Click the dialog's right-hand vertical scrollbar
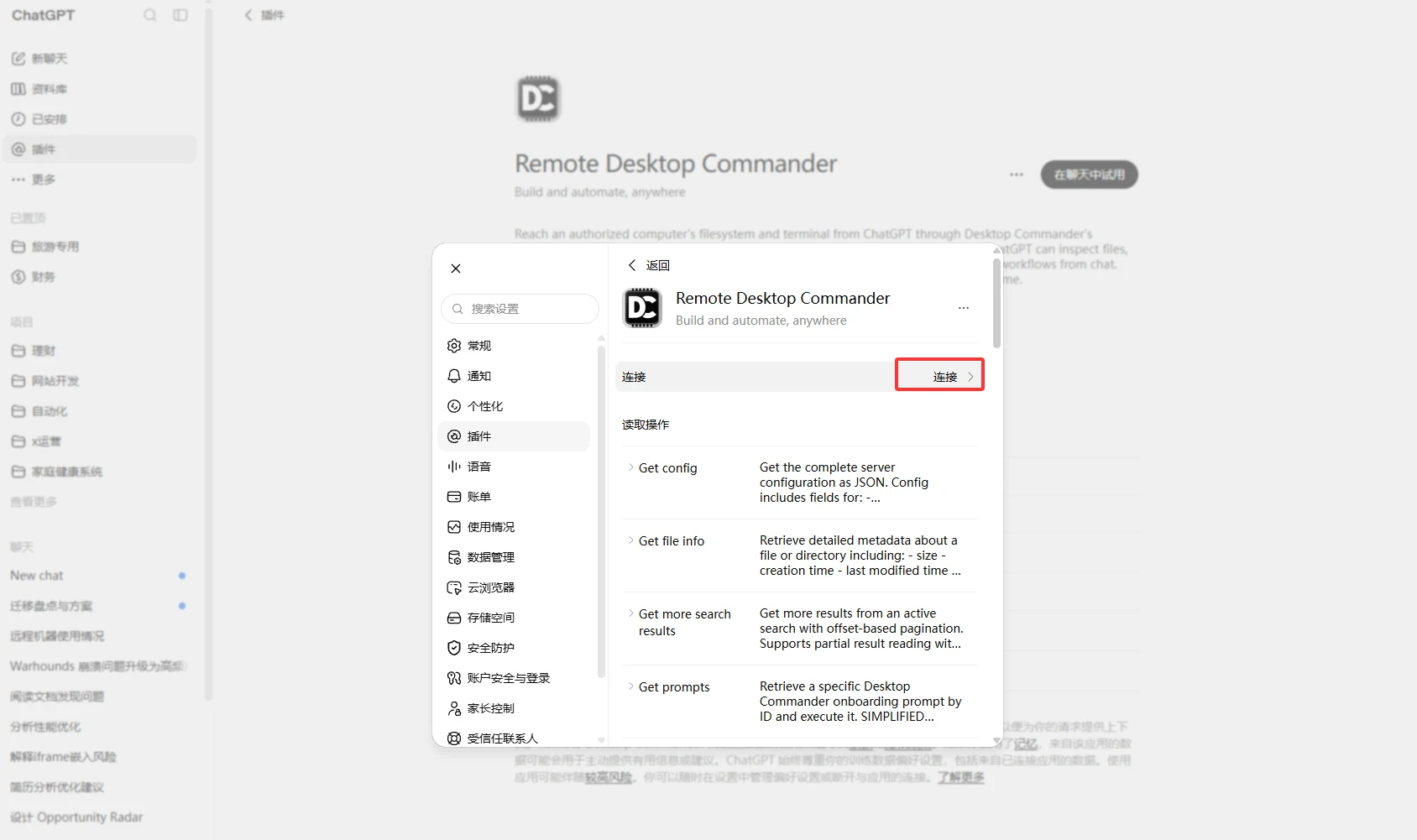This screenshot has width=1417, height=840. tap(996, 302)
